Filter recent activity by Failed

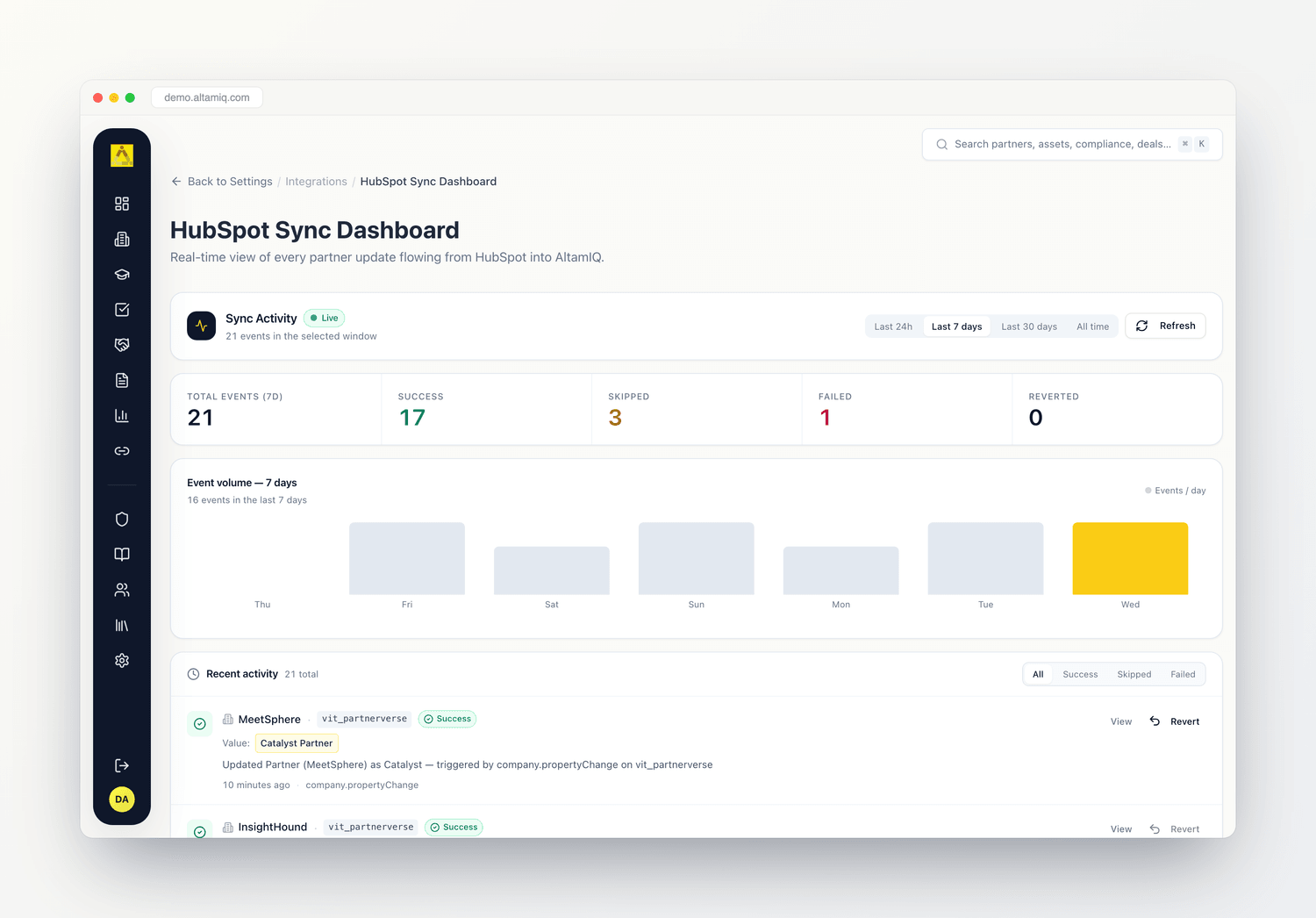pos(1183,675)
